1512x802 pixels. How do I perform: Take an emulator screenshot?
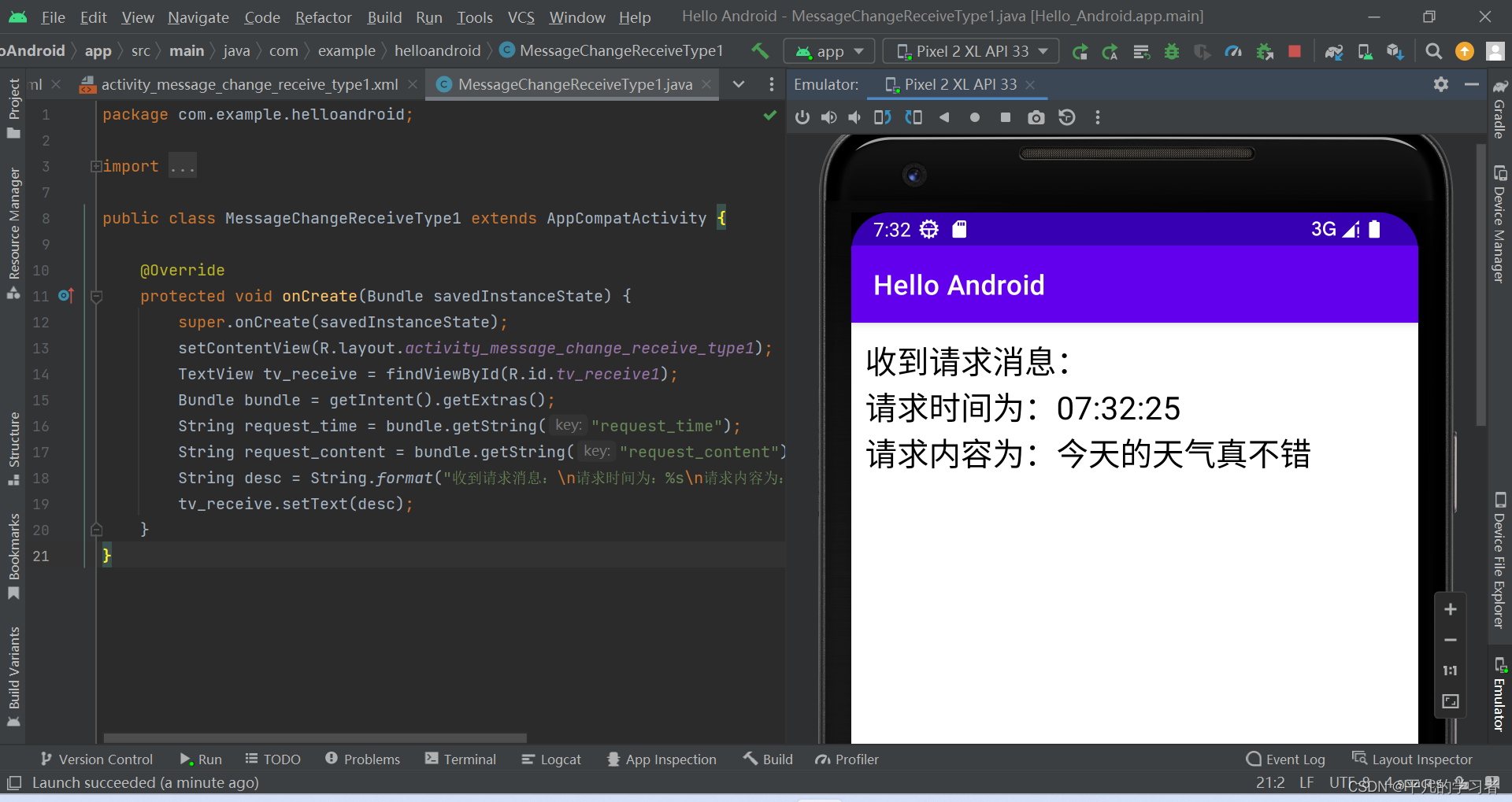click(1036, 116)
